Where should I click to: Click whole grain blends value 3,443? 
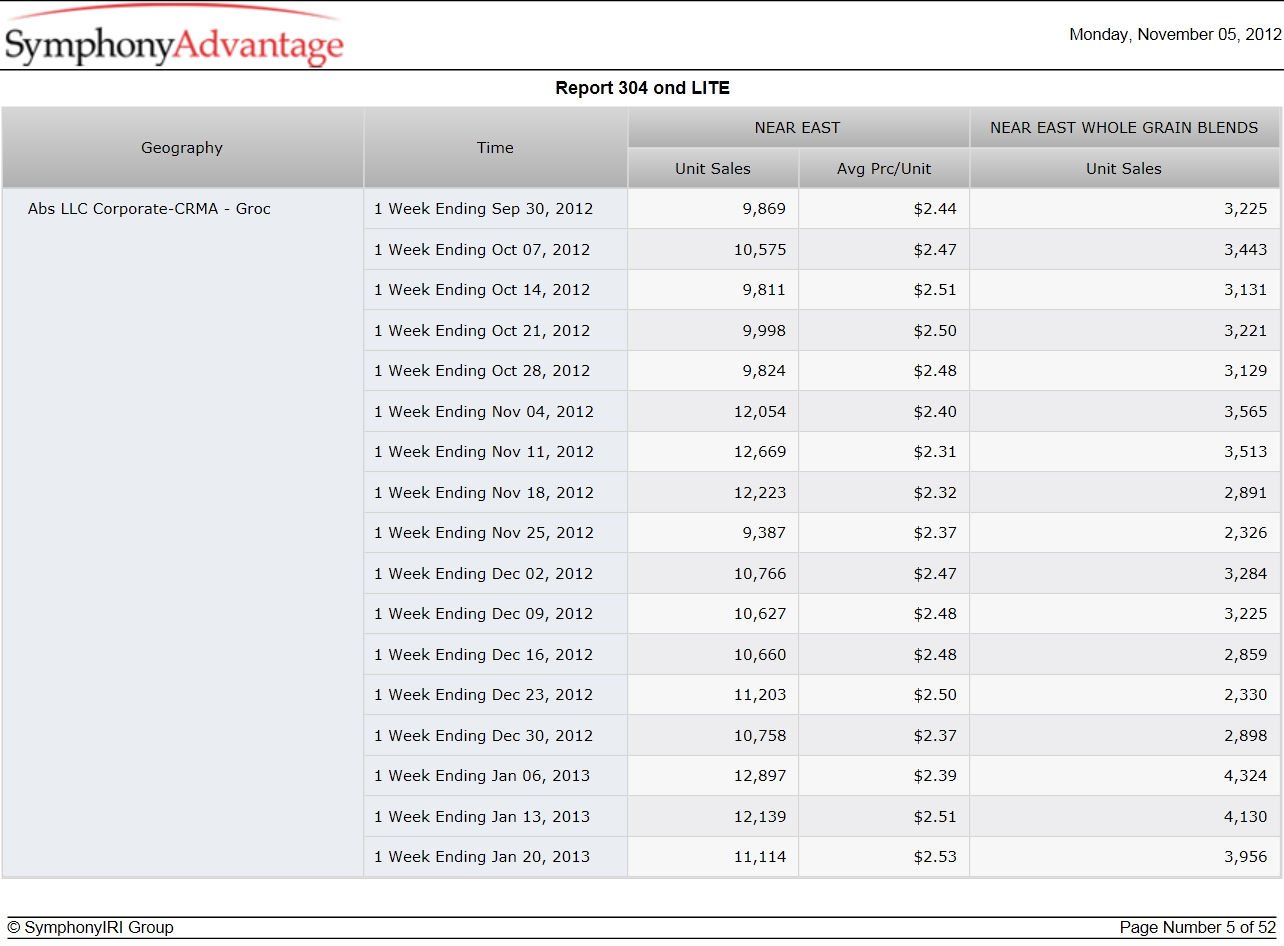coord(1246,250)
